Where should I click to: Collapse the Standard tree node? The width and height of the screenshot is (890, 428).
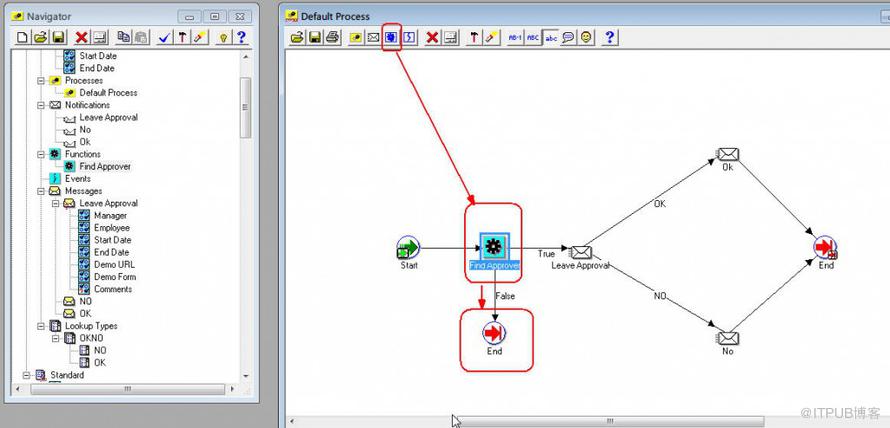(x=26, y=375)
